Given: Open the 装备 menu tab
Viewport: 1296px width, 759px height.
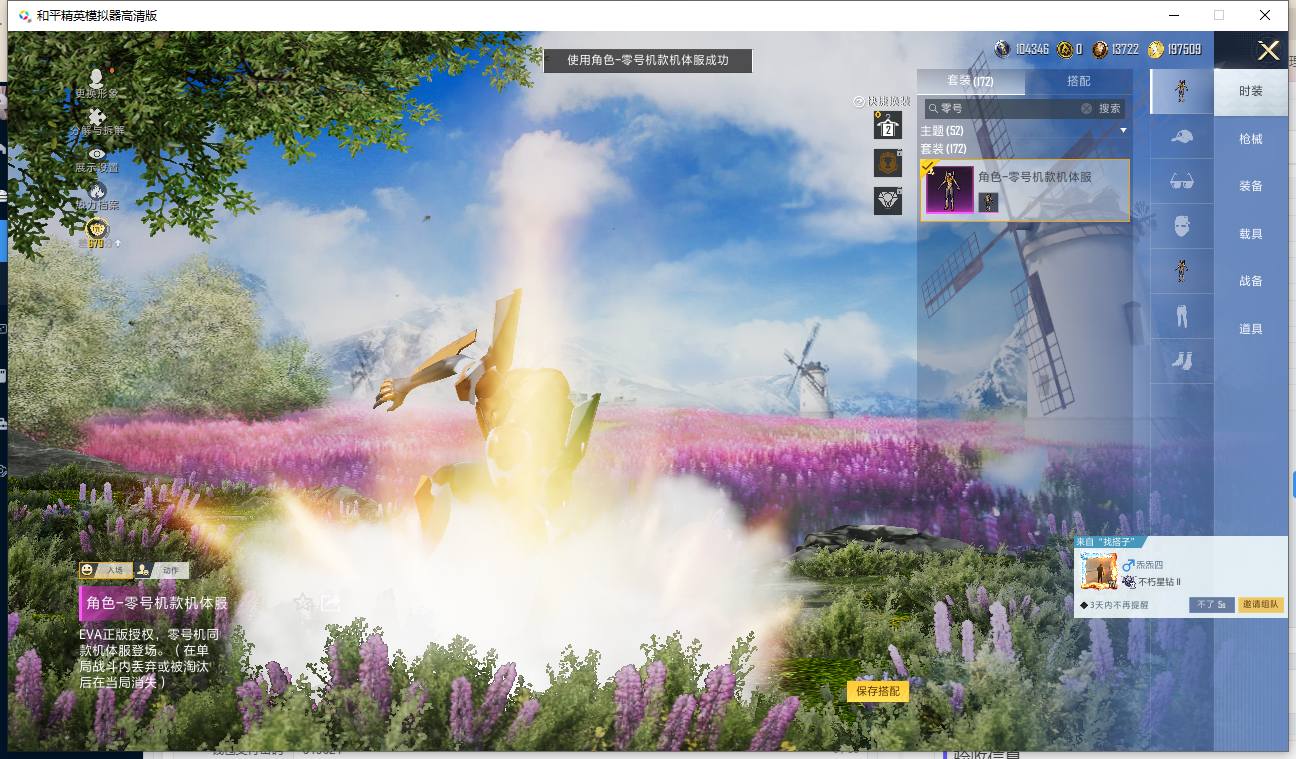Looking at the screenshot, I should pos(1251,186).
